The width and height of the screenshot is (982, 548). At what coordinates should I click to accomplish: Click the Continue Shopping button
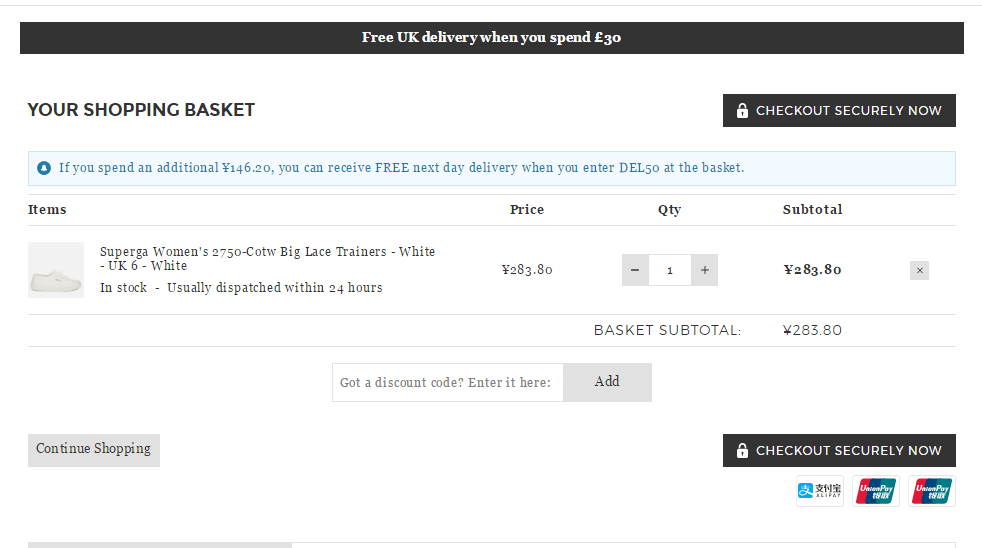[94, 450]
